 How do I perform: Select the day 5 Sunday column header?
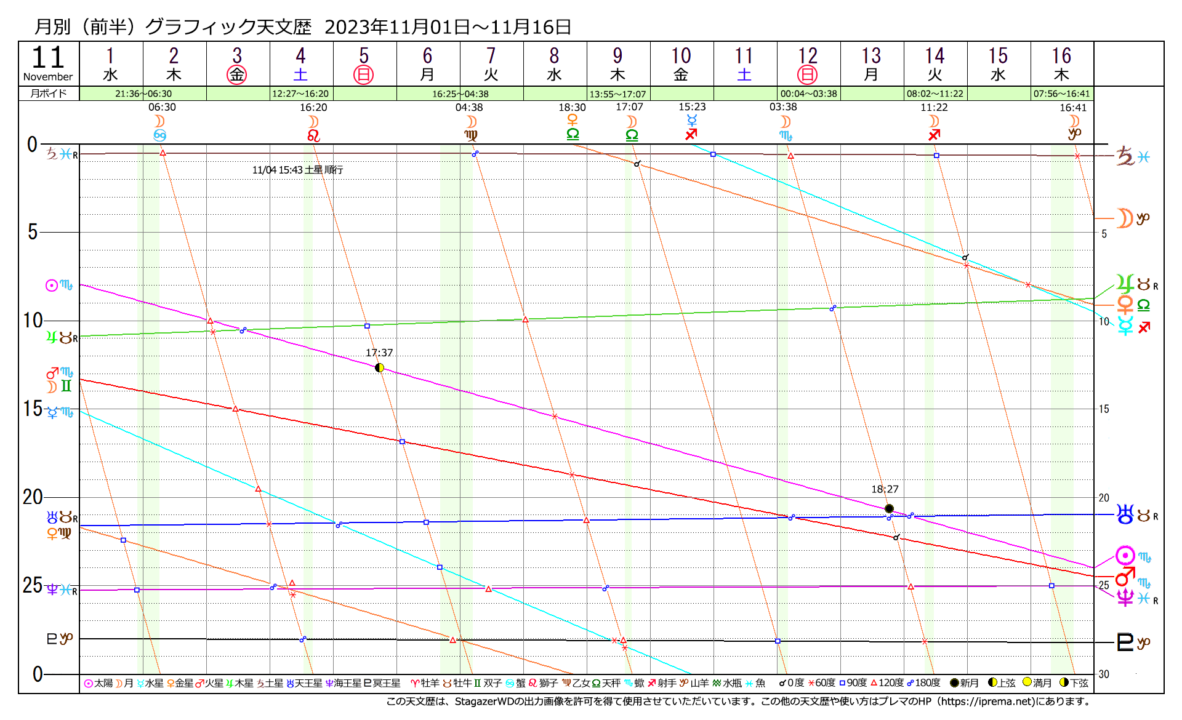pos(364,65)
